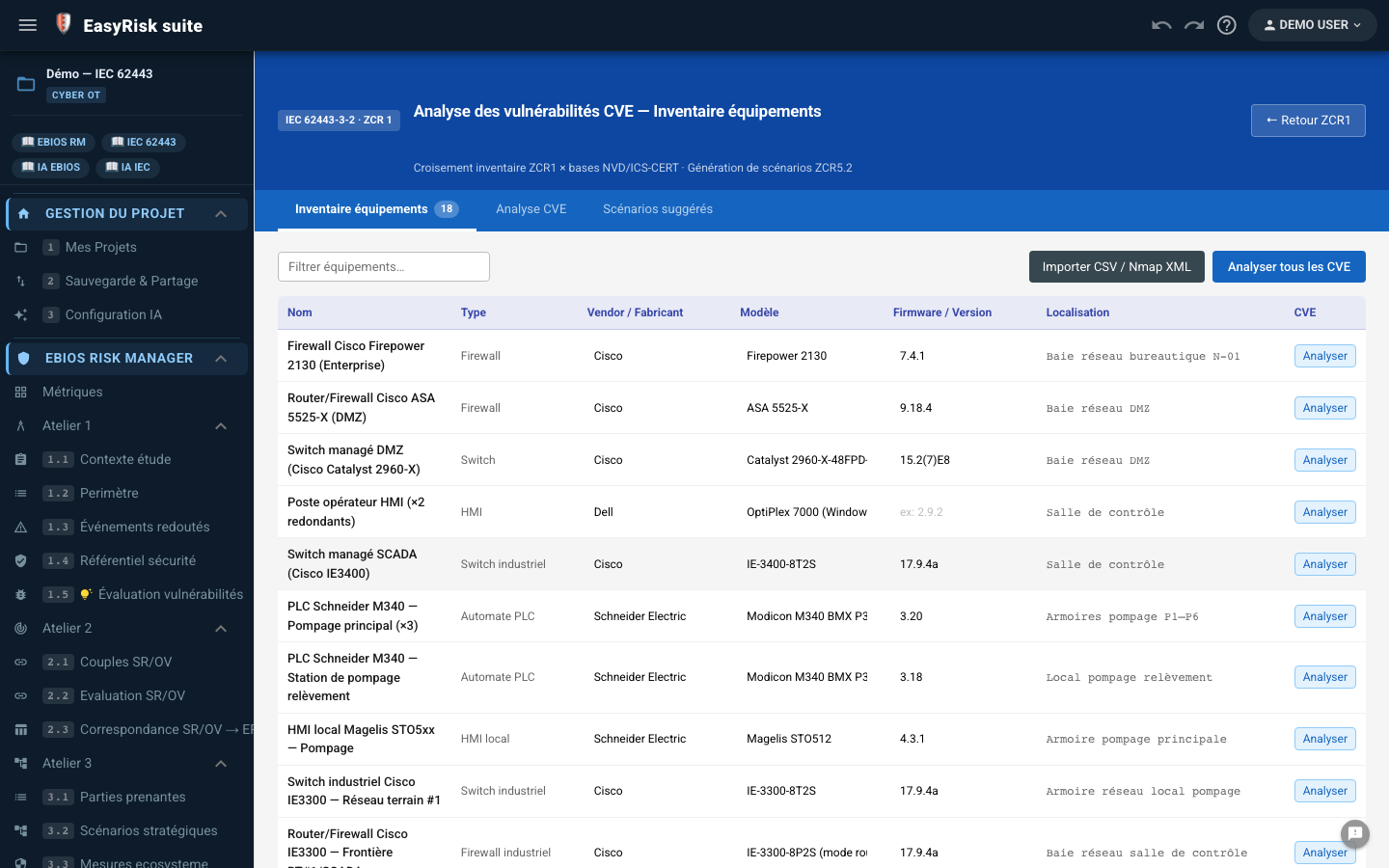Open Contexte étude step 1.1
The height and width of the screenshot is (868, 1389).
126,460
